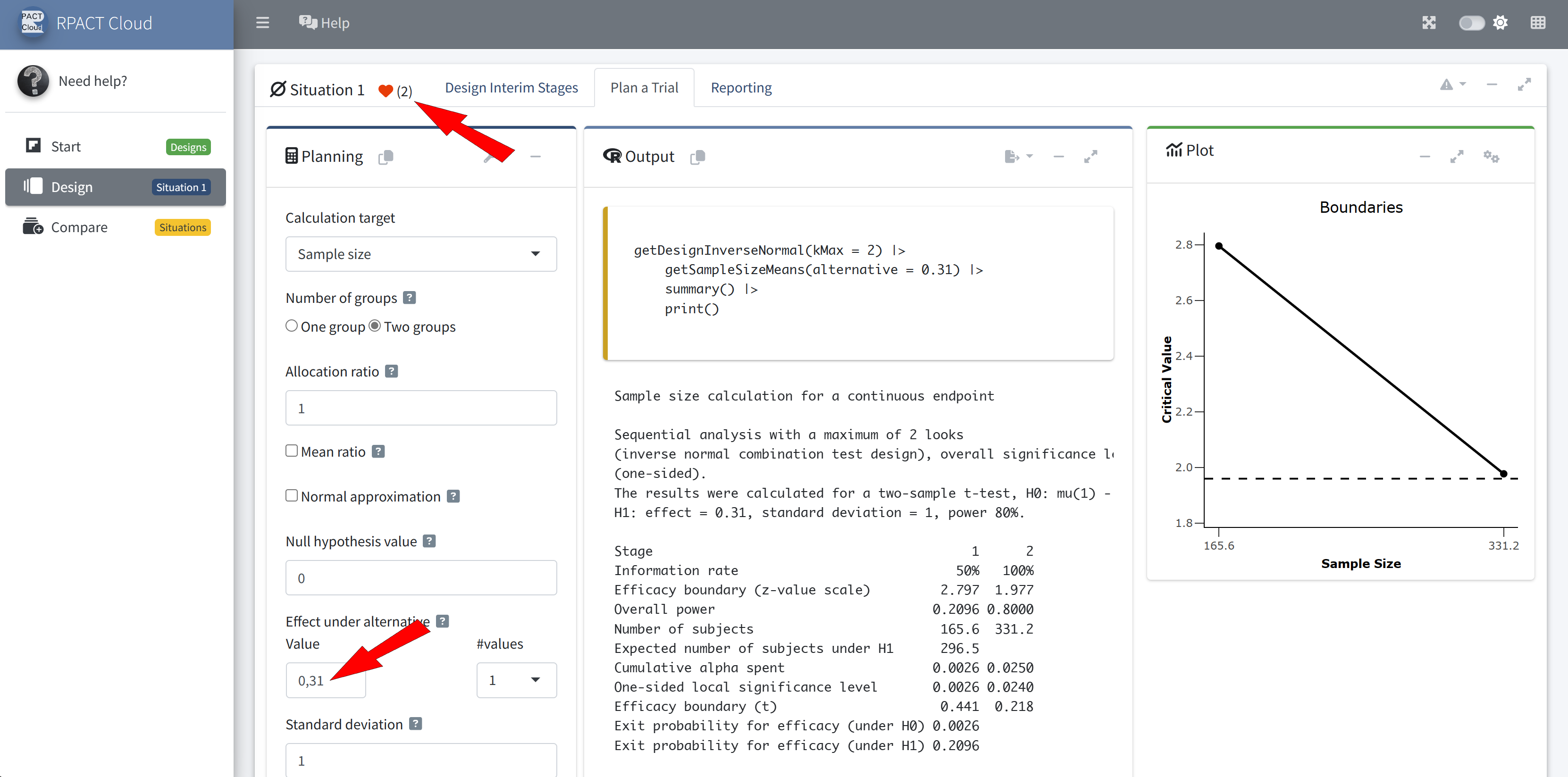Screen dimensions: 1568x777
Task: Check the Normal approximation checkbox
Action: [x=292, y=496]
